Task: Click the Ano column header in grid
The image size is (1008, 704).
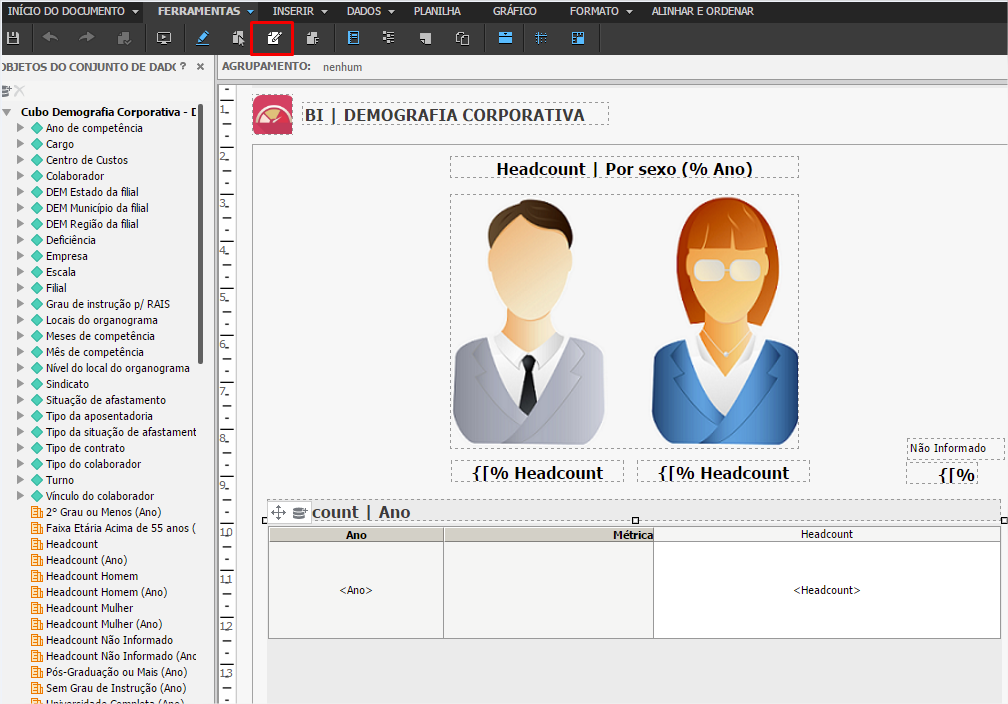Action: tap(356, 535)
